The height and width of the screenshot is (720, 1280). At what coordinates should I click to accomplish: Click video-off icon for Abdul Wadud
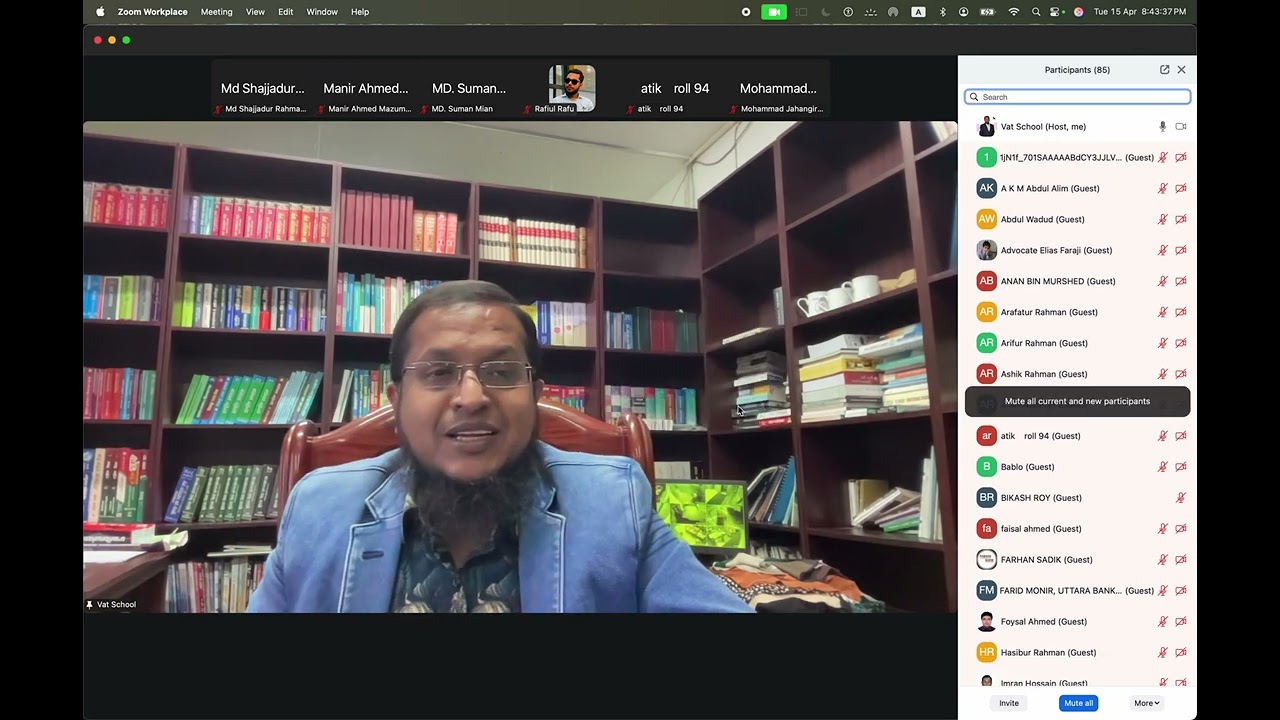coord(1181,220)
